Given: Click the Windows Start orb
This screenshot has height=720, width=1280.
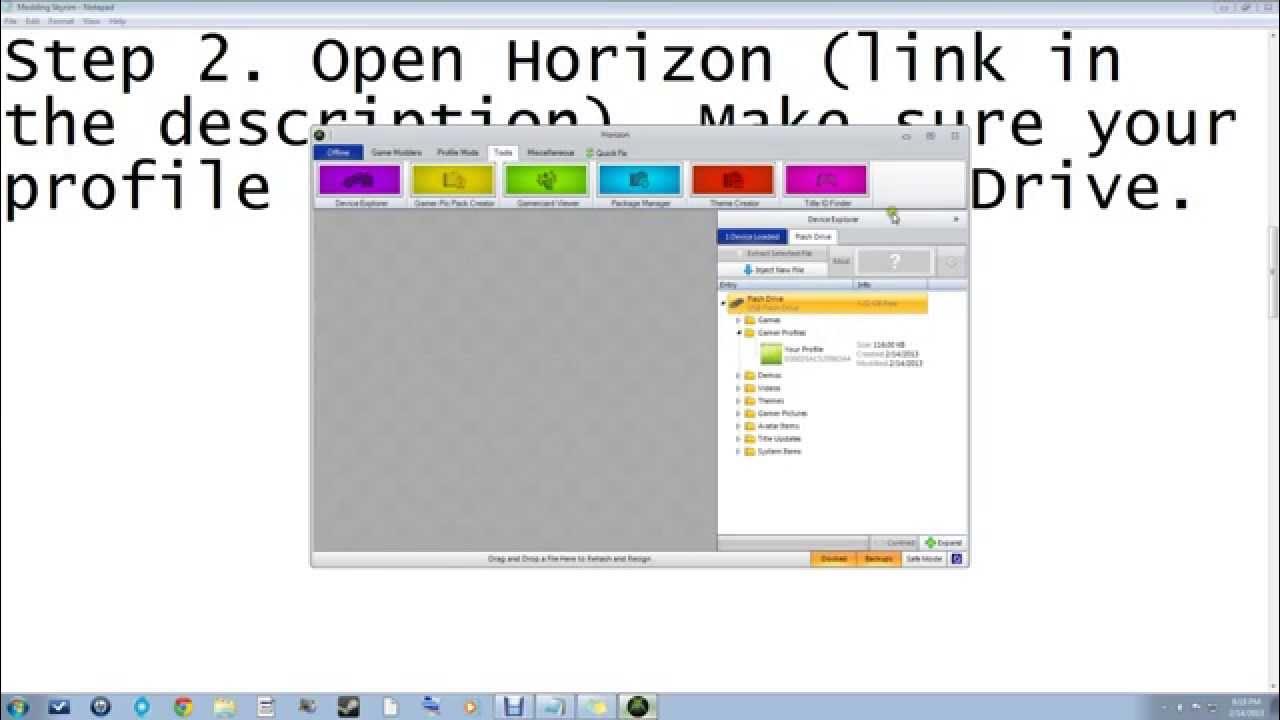Looking at the screenshot, I should tap(18, 707).
